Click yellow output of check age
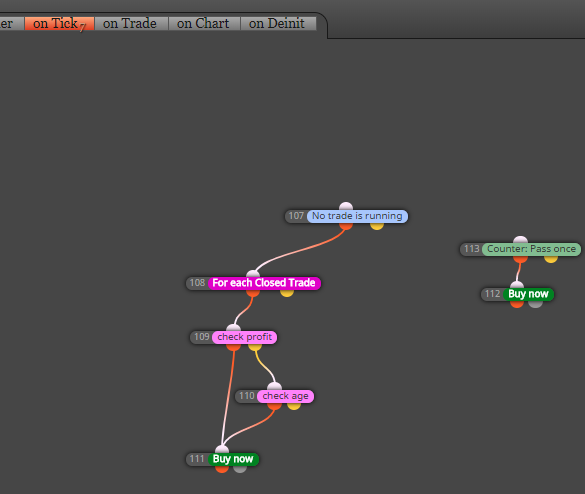Screen dimensions: 585x494 294,406
